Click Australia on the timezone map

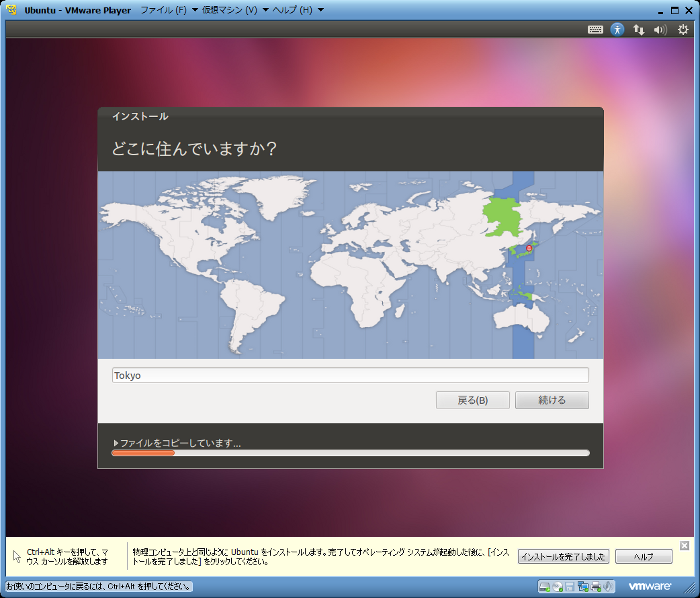[520, 318]
